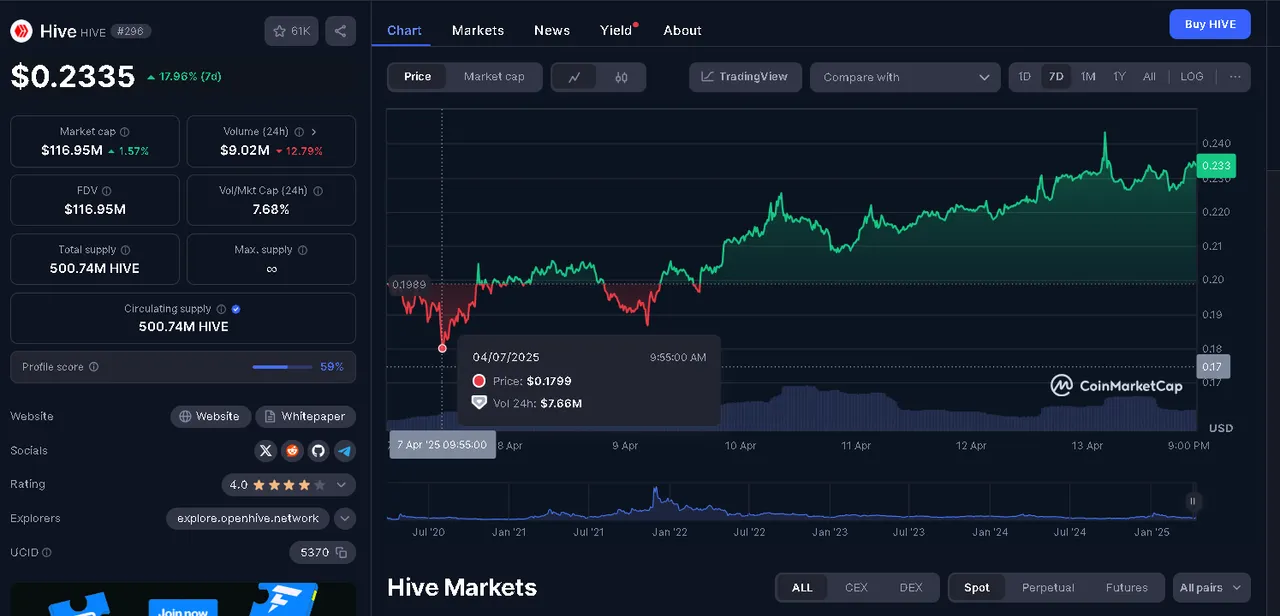Viewport: 1280px width, 616px height.
Task: Select the Price chart toggle
Action: coord(418,77)
